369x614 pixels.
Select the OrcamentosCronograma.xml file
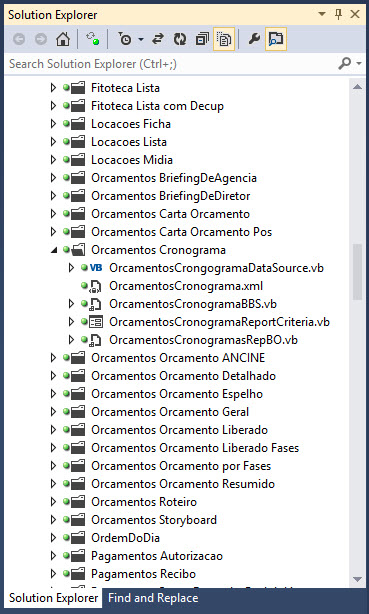186,286
